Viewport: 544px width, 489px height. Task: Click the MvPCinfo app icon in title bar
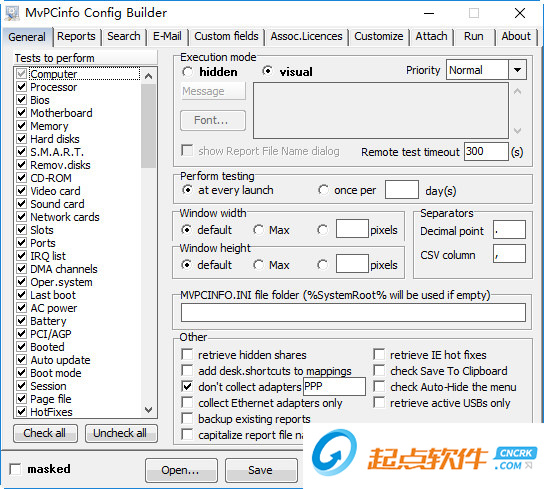click(x=12, y=13)
